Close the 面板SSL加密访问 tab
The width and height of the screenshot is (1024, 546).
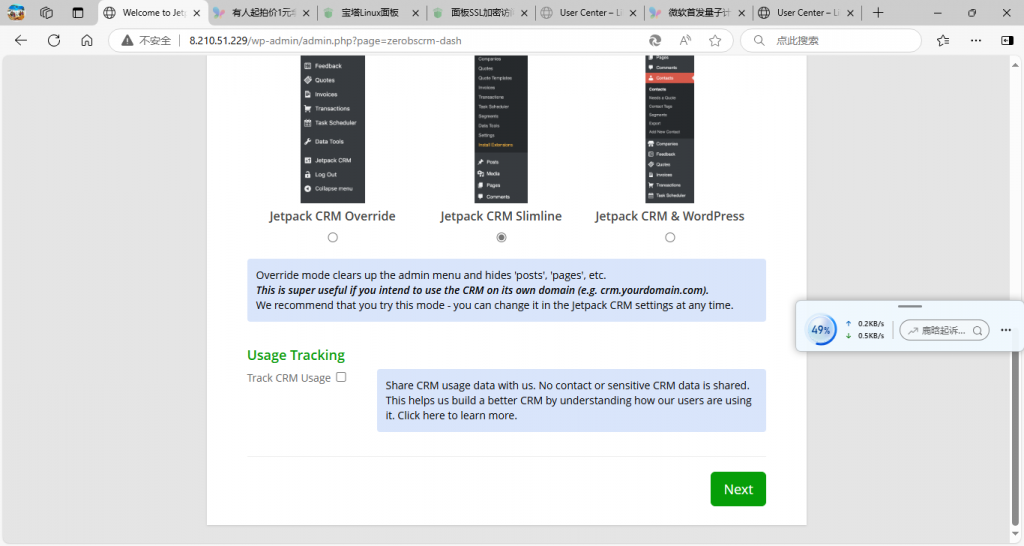pyautogui.click(x=524, y=13)
